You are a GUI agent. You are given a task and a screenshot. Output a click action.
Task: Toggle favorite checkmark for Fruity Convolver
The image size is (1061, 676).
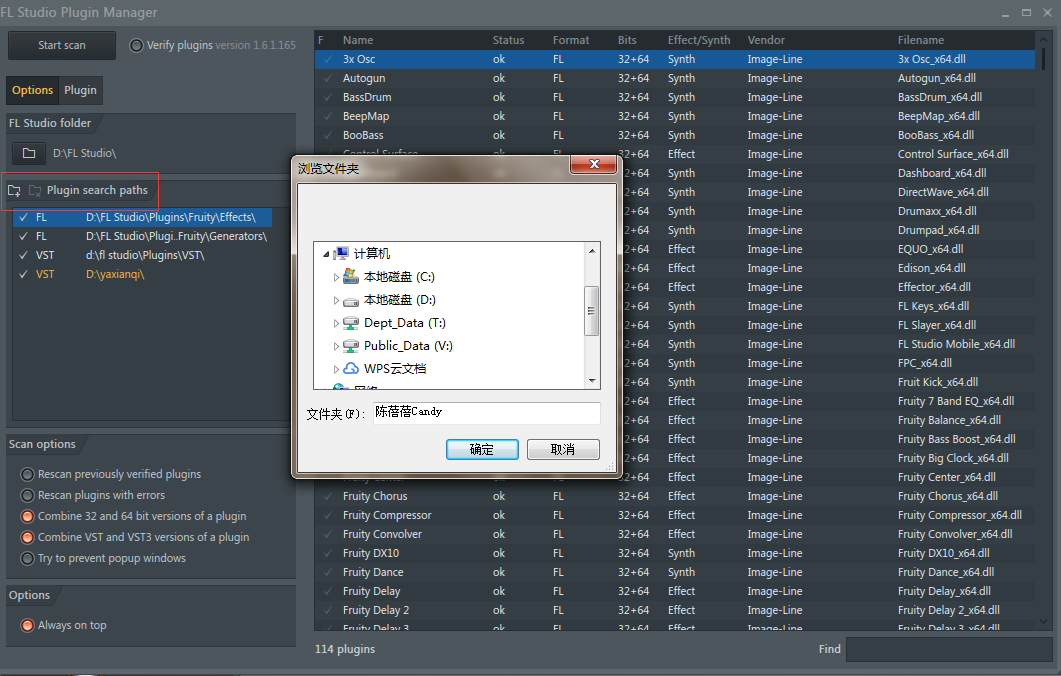[328, 535]
